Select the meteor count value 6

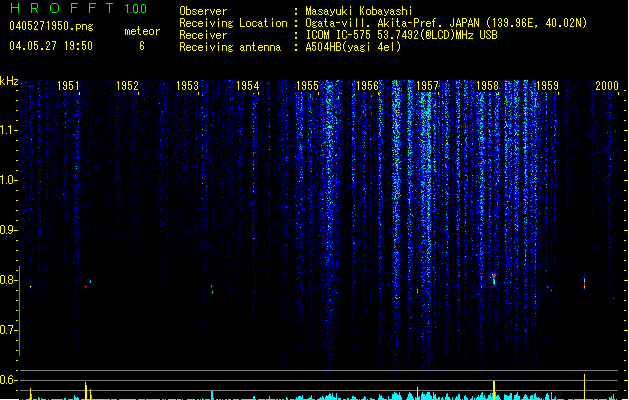coord(142,46)
